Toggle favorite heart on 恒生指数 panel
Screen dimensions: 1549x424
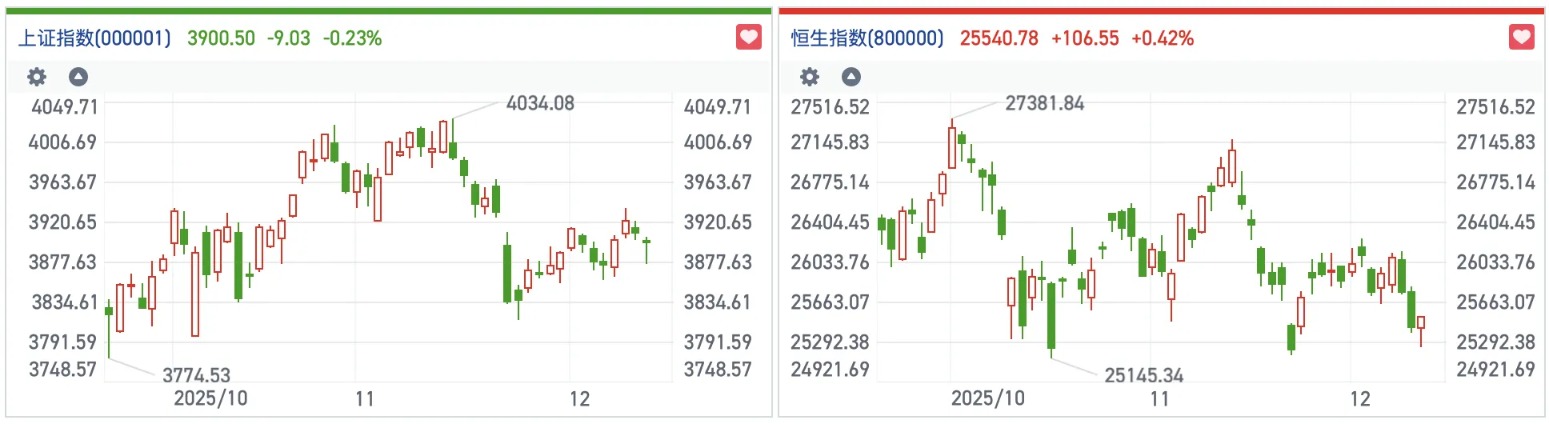click(x=1521, y=38)
